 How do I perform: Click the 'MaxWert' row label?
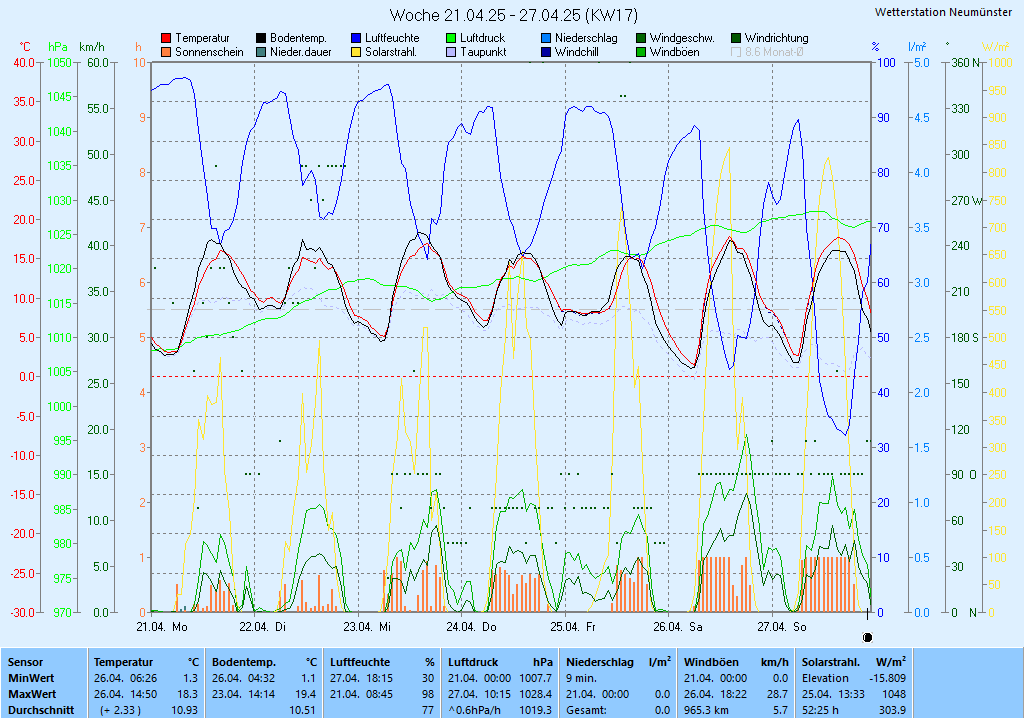tap(32, 694)
